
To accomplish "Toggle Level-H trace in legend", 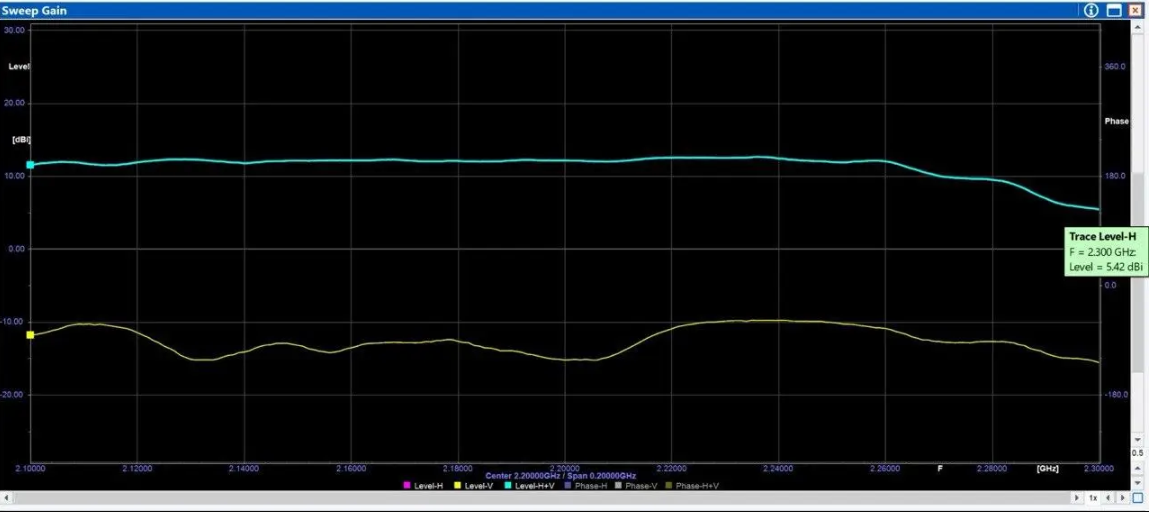I will (422, 486).
